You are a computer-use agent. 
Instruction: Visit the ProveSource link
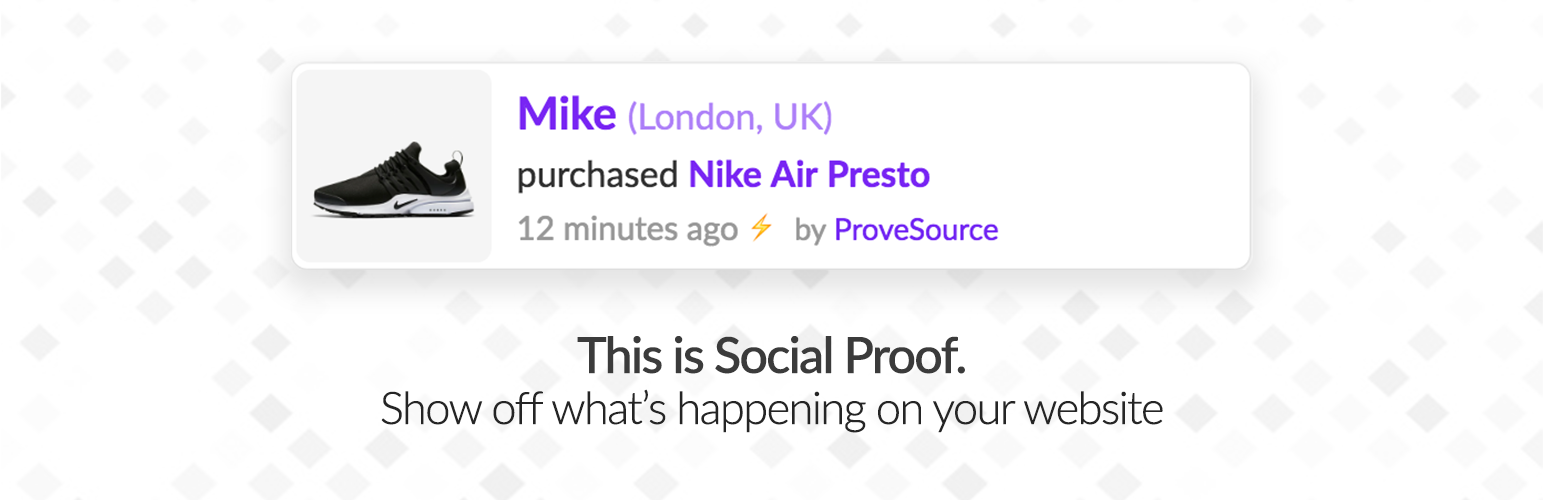click(915, 230)
